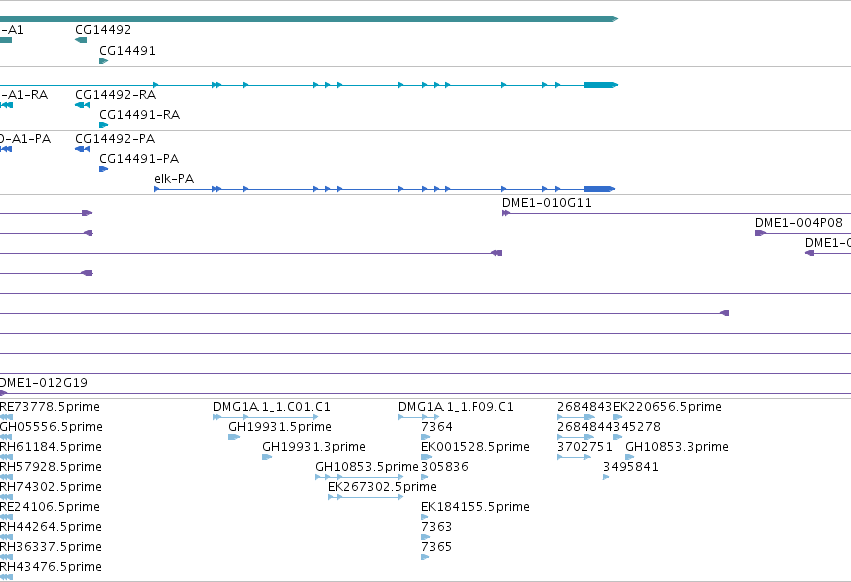Select the RH43476.5prime EST label
This screenshot has width=851, height=582.
click(51, 567)
